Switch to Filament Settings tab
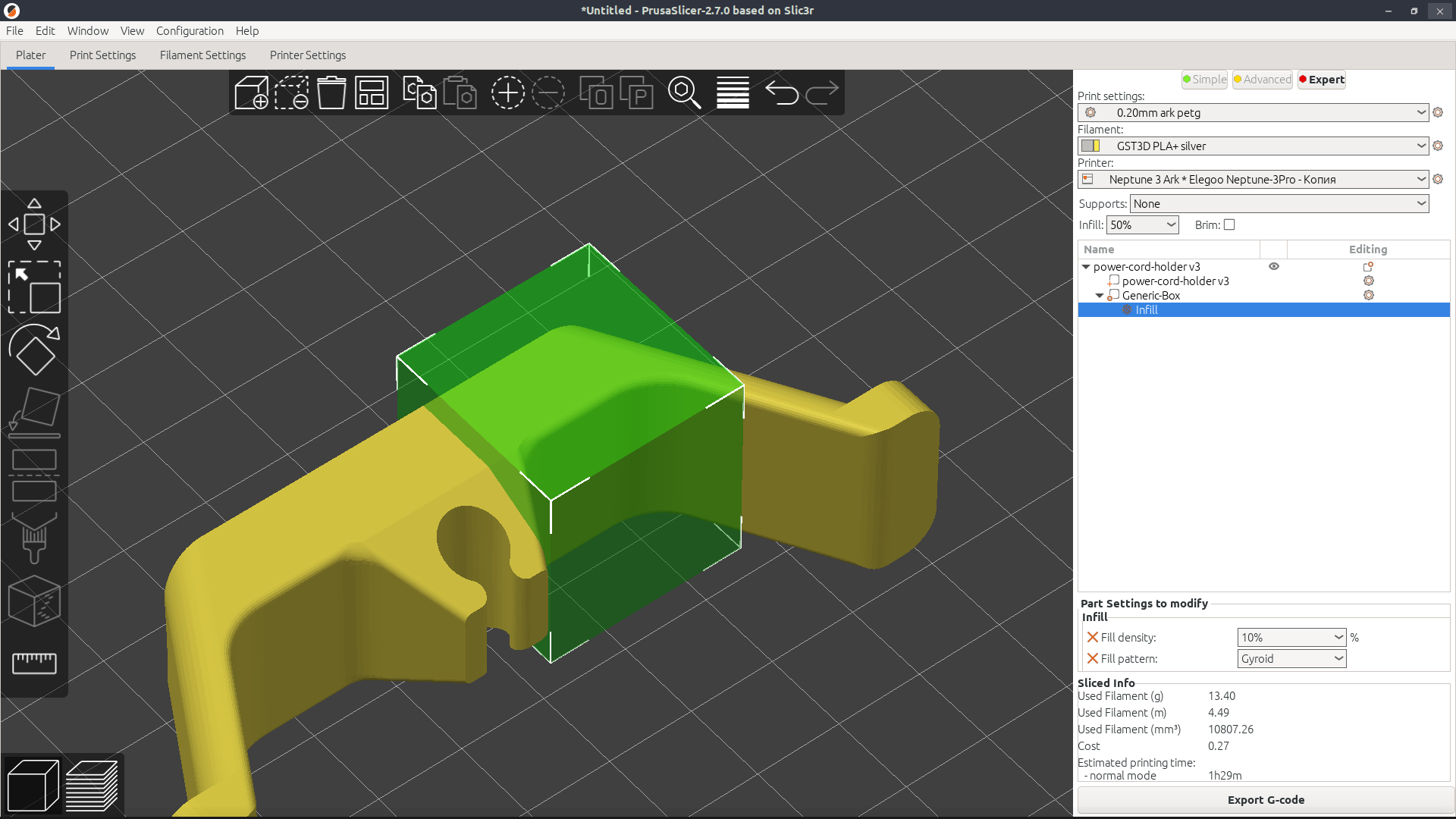 pyautogui.click(x=202, y=55)
